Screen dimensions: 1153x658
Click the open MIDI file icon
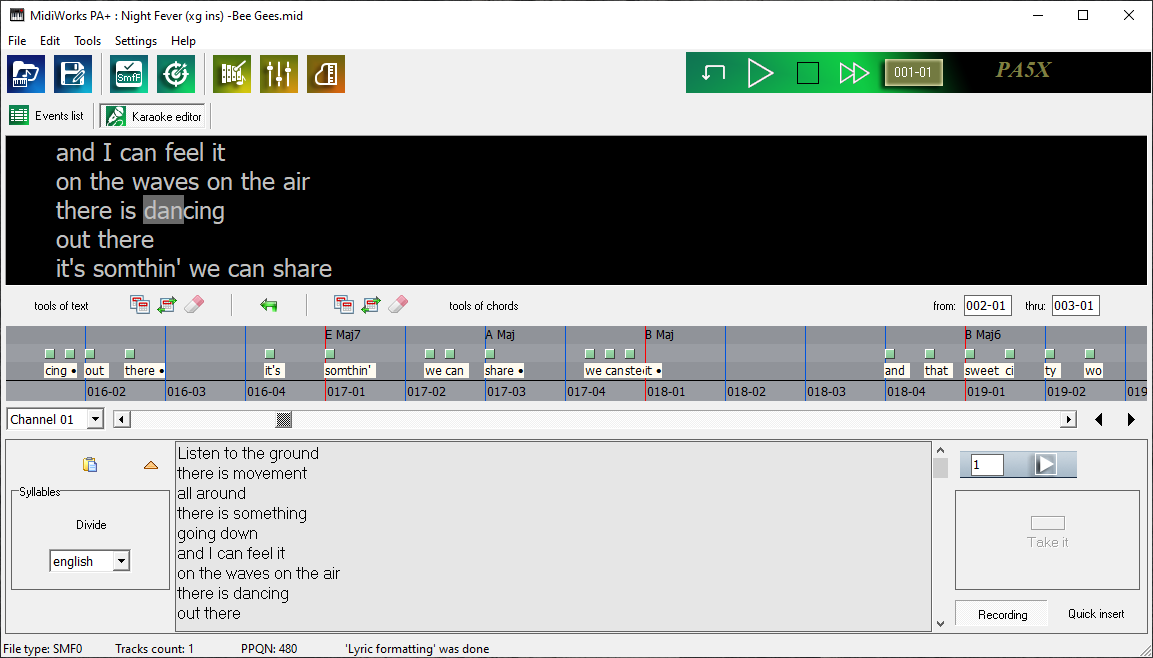tap(26, 74)
